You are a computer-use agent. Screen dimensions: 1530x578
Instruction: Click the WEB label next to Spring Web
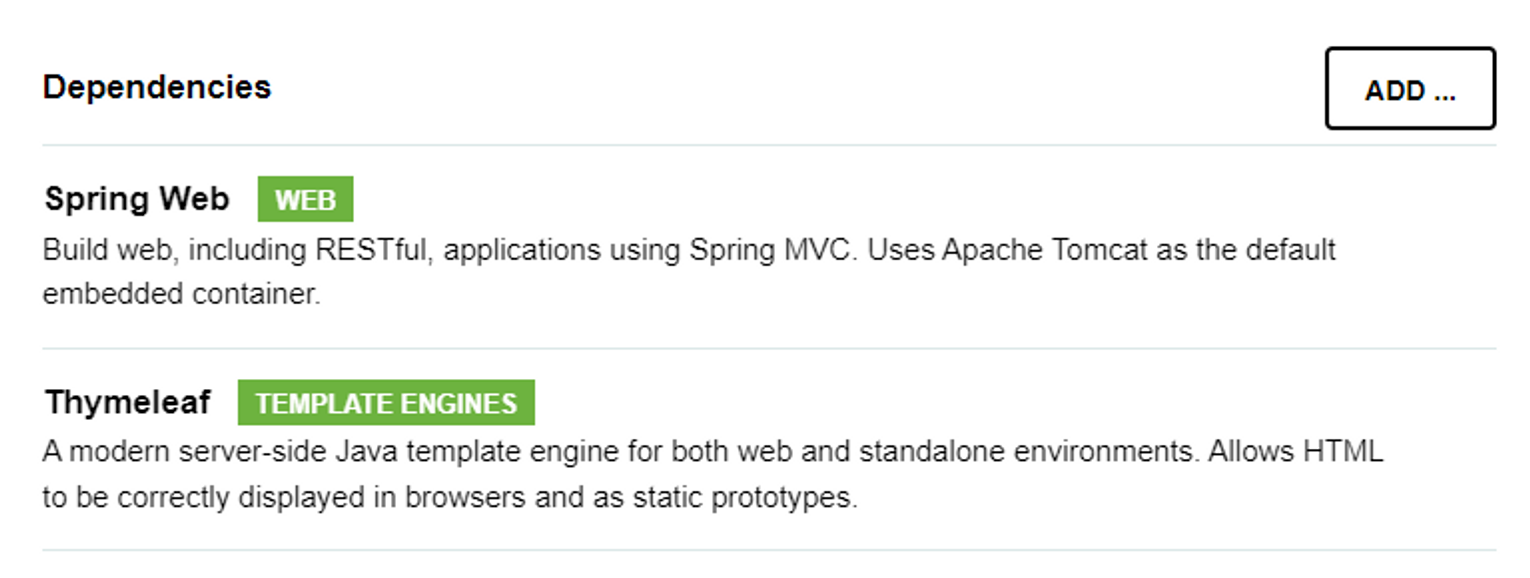tap(306, 198)
